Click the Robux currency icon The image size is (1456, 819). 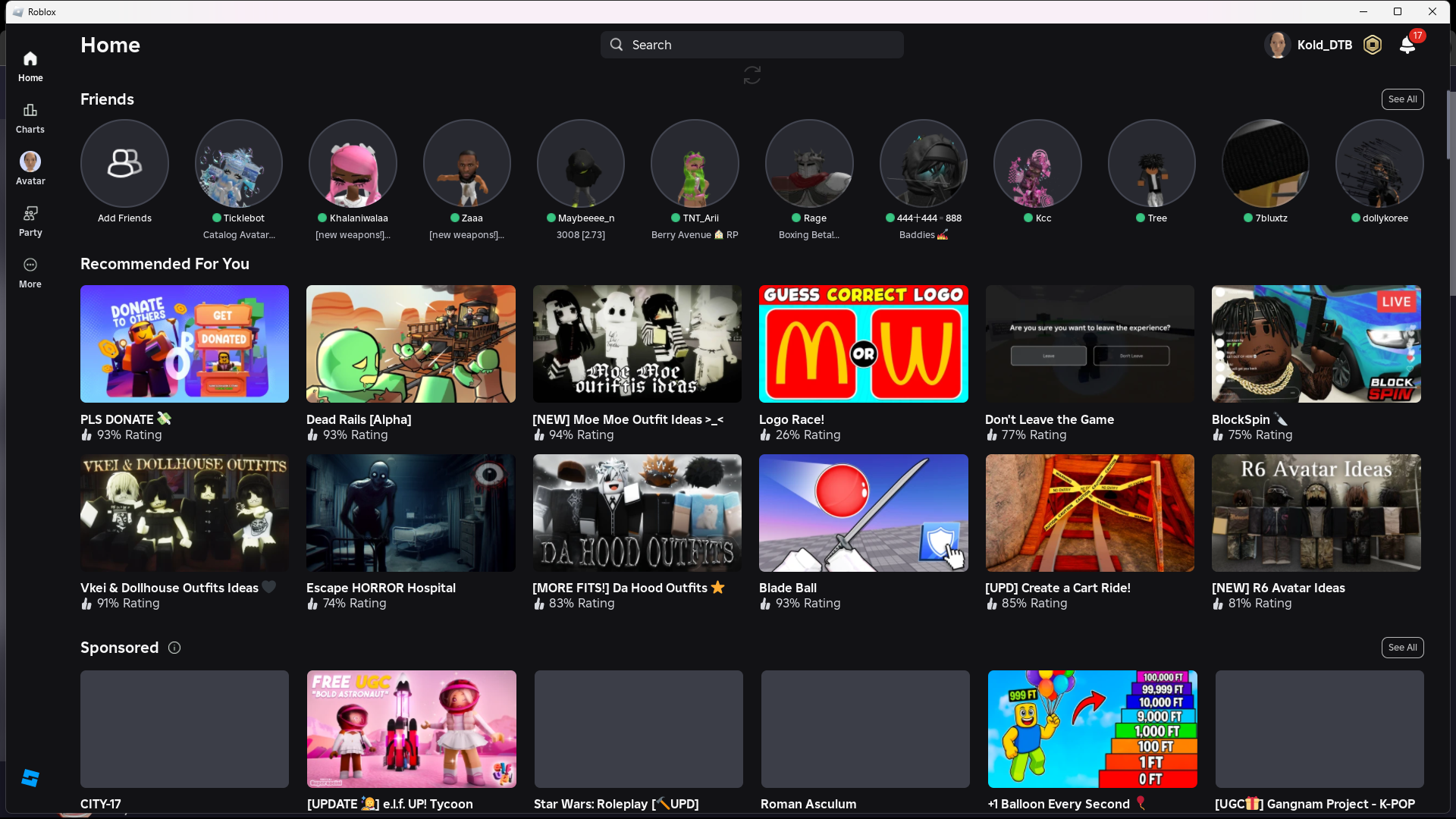tap(1372, 45)
